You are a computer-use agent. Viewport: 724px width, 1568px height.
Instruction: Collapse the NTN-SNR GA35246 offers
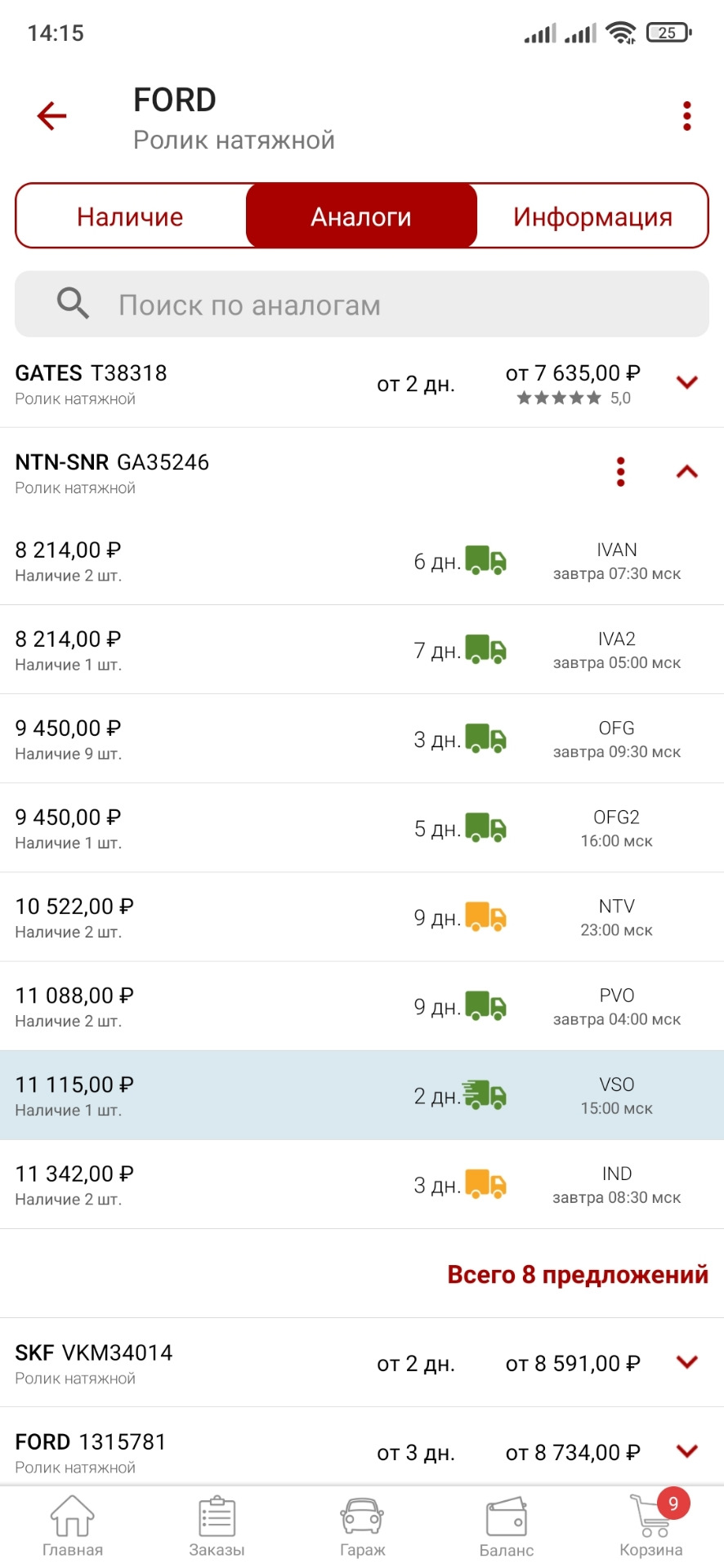(687, 472)
